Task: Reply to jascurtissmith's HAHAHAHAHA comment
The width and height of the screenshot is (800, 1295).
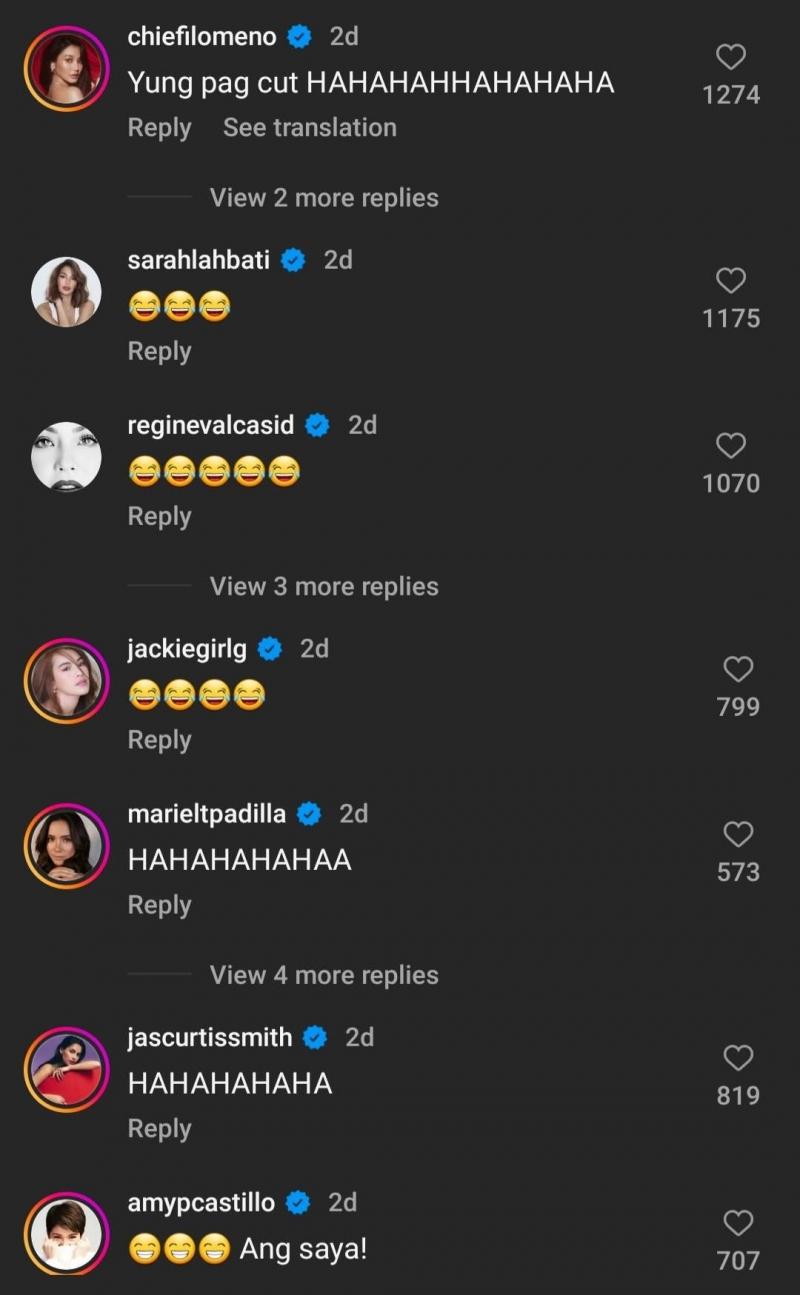Action: click(159, 1129)
